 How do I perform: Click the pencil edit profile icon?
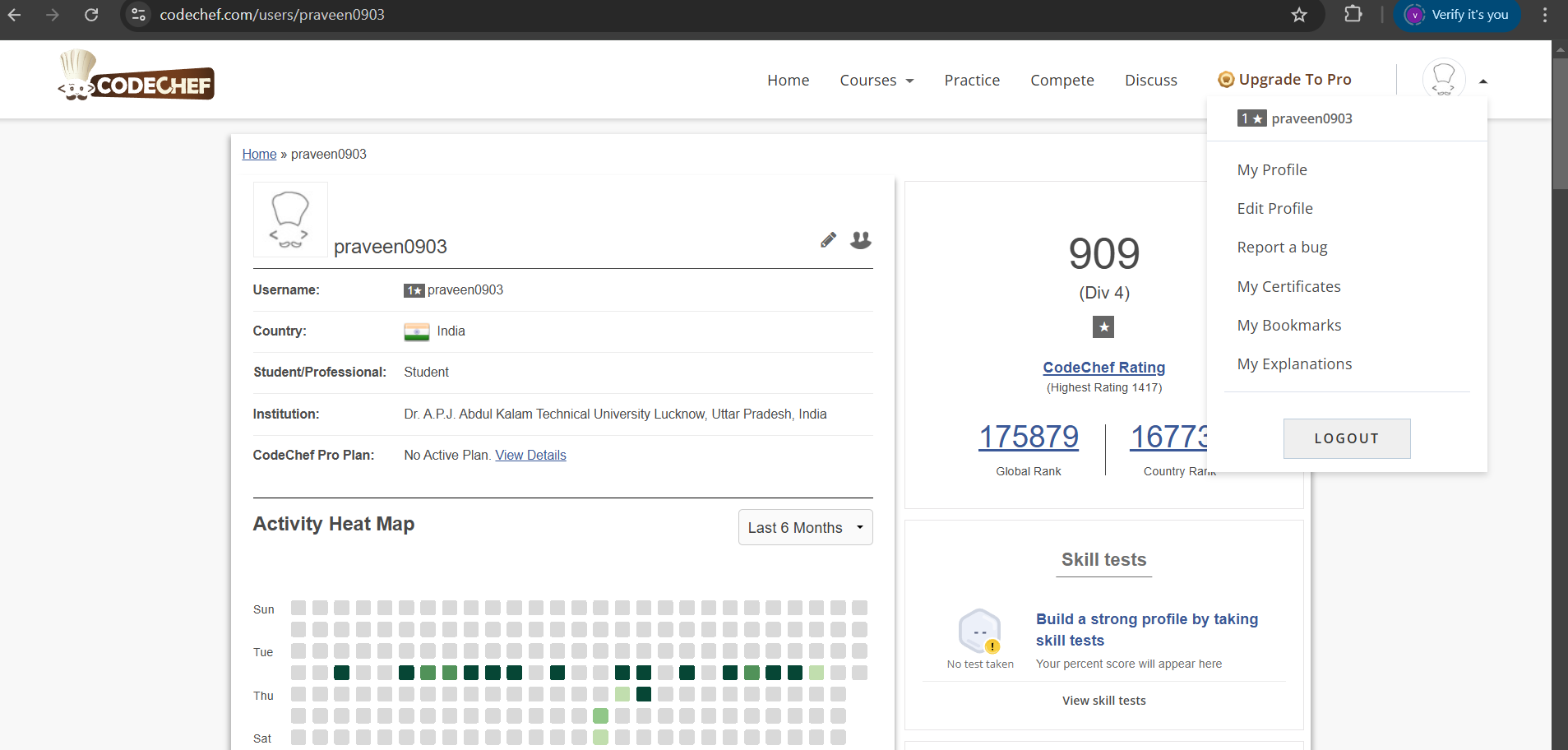click(x=828, y=240)
